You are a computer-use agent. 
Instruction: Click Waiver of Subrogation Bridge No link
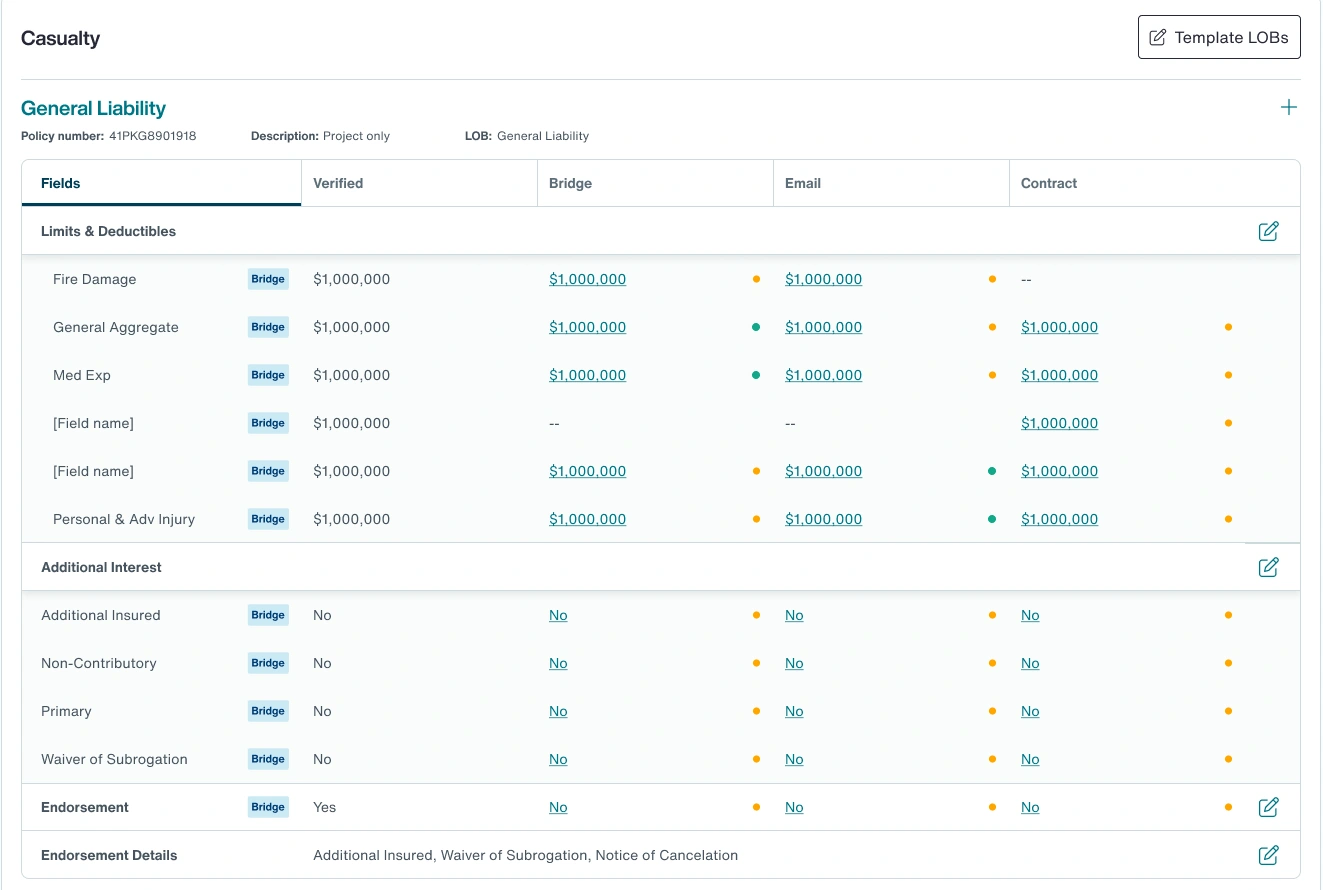(558, 759)
